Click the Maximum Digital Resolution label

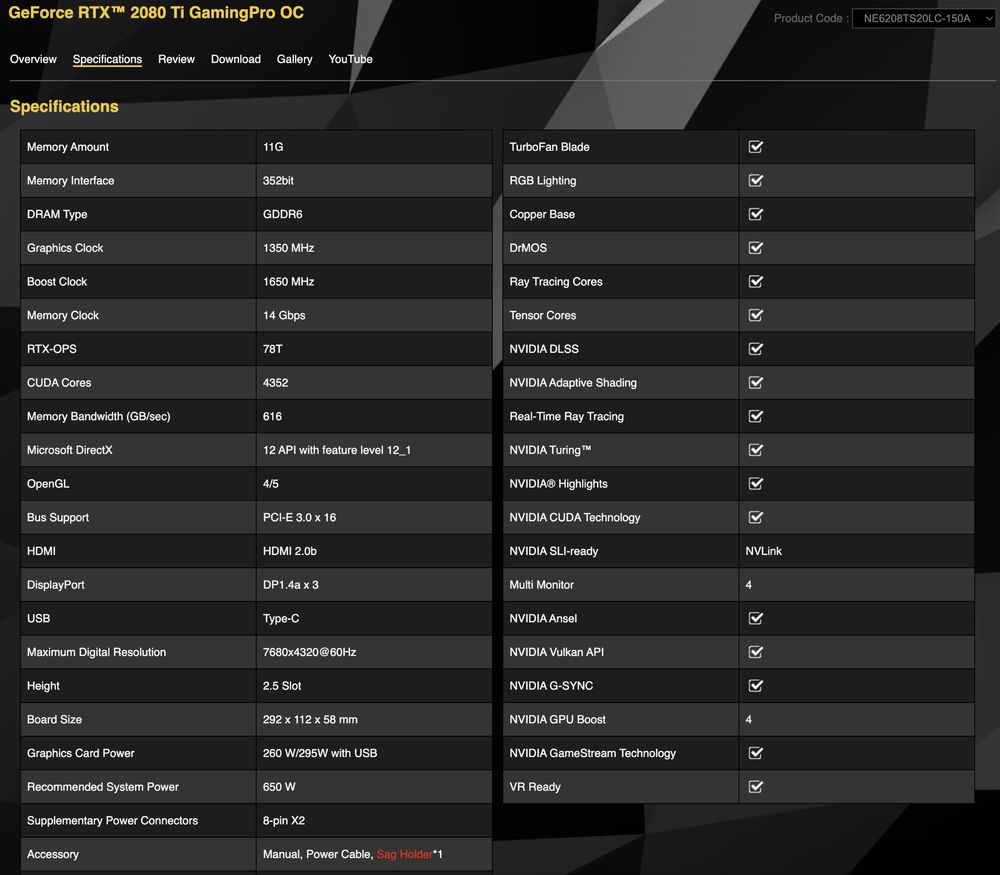coord(96,652)
